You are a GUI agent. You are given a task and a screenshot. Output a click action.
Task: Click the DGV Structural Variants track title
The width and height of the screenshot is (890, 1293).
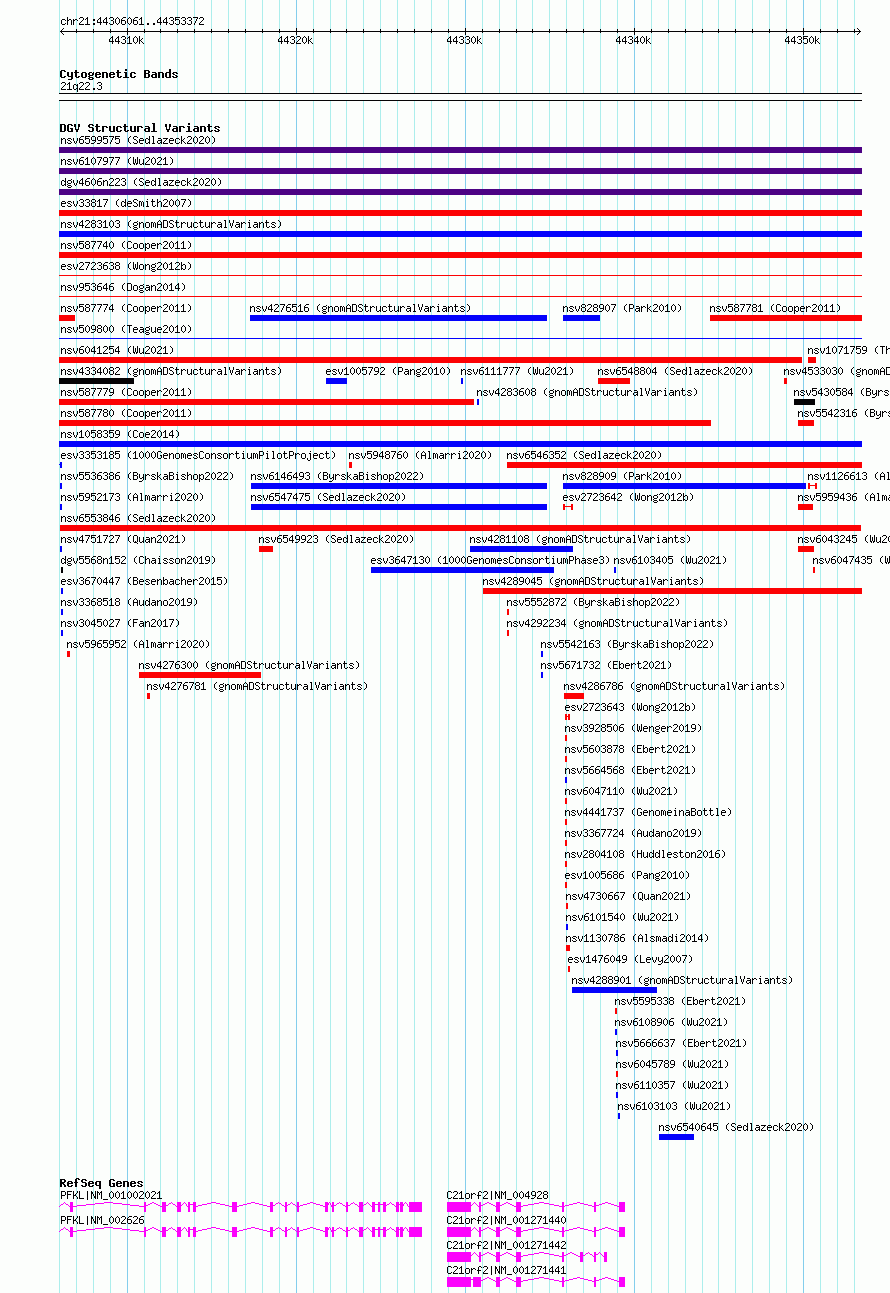click(140, 128)
